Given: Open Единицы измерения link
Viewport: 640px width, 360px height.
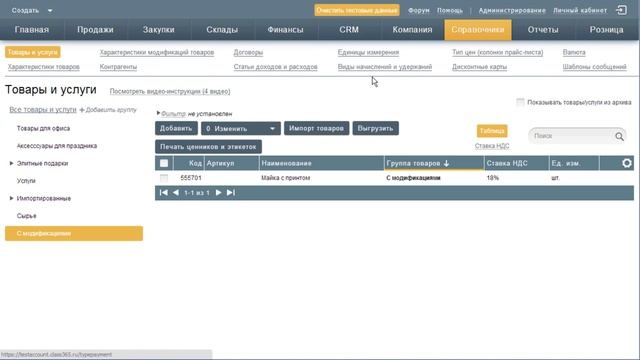Looking at the screenshot, I should pos(368,53).
